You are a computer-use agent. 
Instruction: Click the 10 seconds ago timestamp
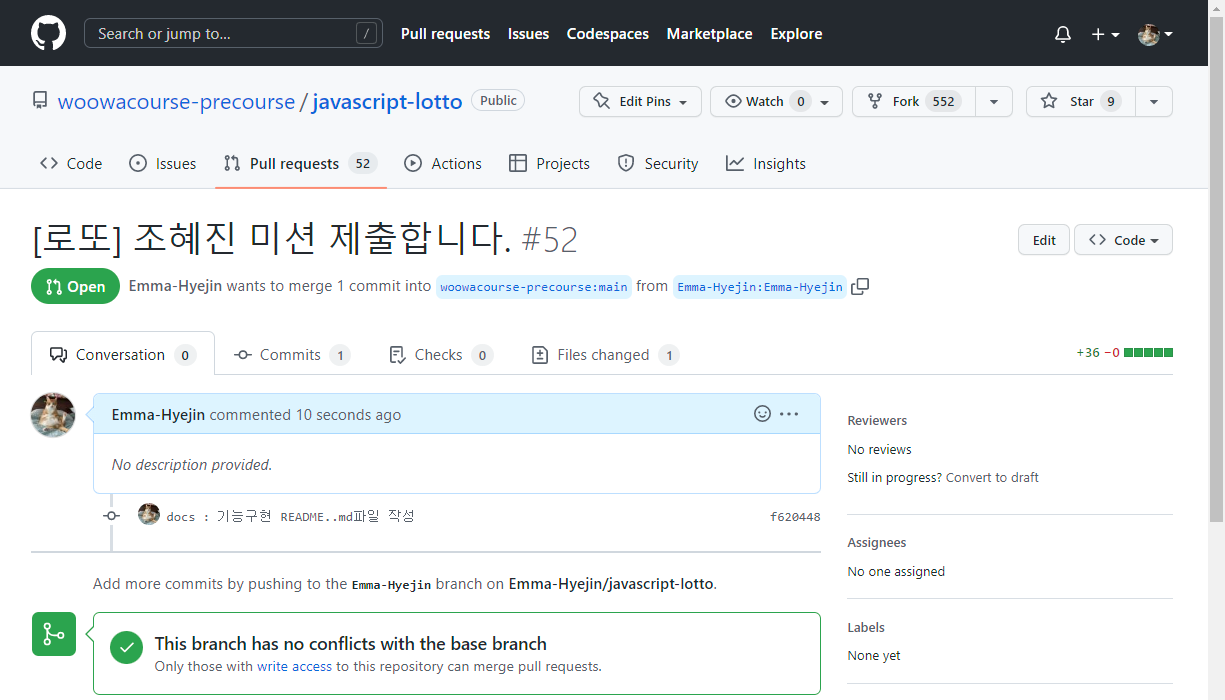click(348, 414)
